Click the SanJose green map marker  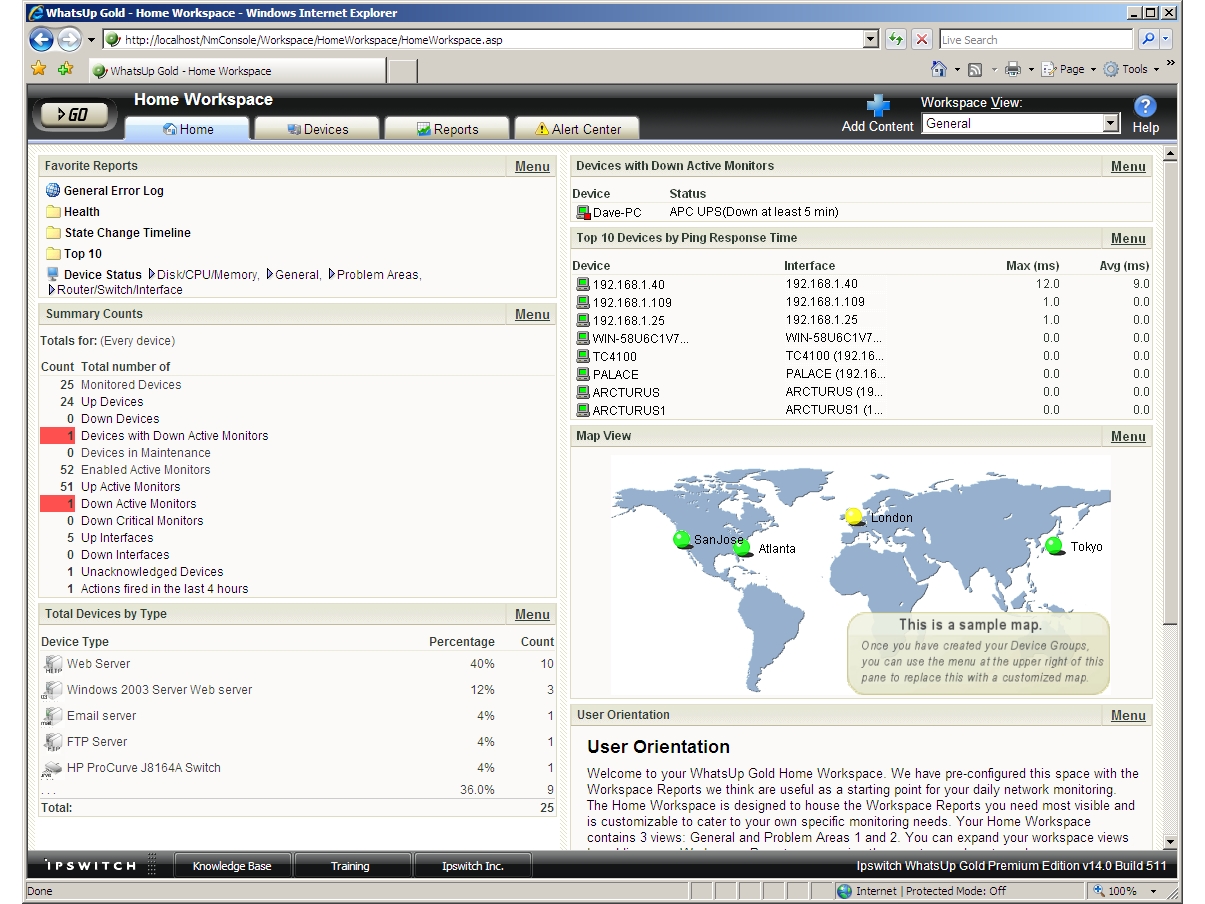[x=682, y=540]
